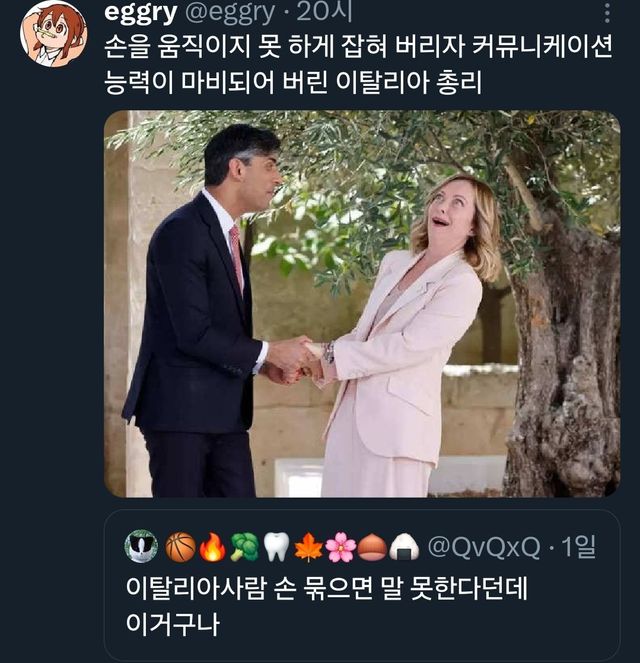Click the fire emoji in quoted name
The height and width of the screenshot is (663, 640).
(x=212, y=547)
